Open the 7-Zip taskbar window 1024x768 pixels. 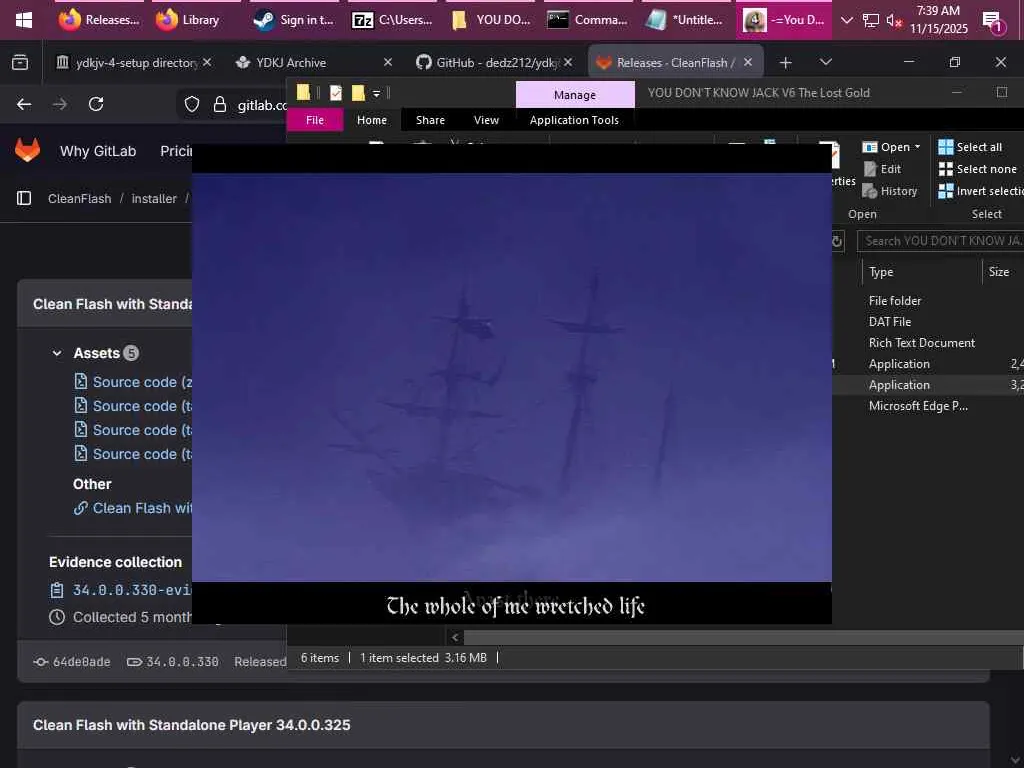click(x=392, y=20)
